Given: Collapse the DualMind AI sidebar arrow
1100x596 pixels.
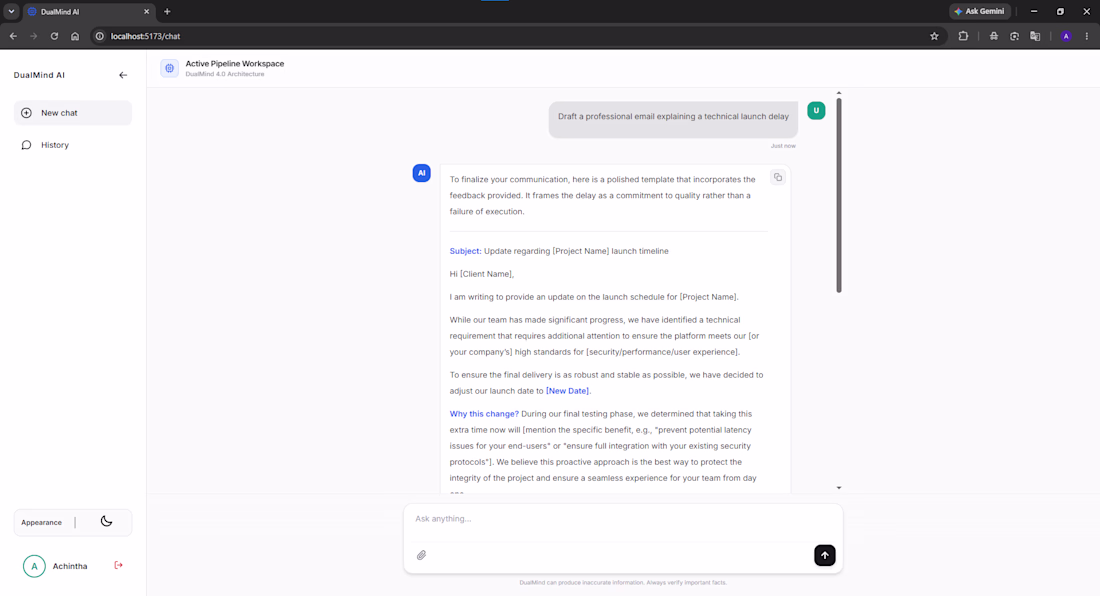Looking at the screenshot, I should pyautogui.click(x=123, y=75).
